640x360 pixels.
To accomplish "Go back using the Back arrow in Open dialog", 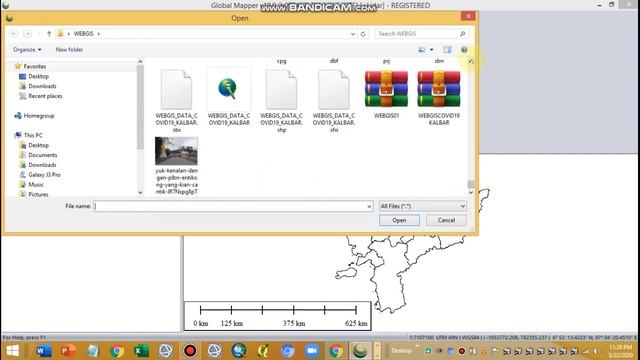I will point(14,33).
